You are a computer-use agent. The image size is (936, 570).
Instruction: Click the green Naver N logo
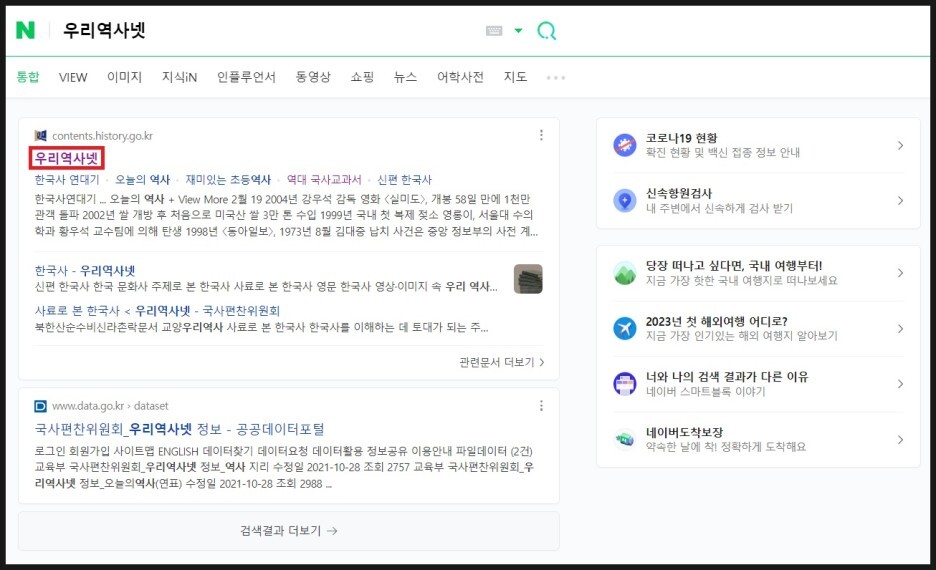[x=26, y=30]
